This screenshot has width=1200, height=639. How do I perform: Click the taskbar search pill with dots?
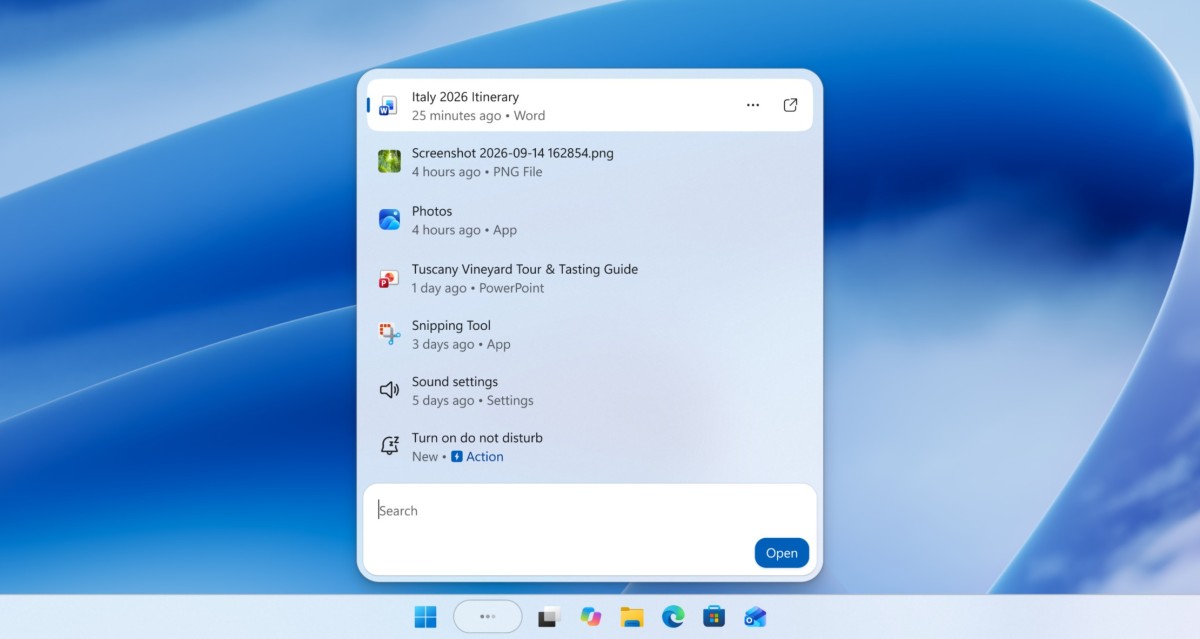pyautogui.click(x=487, y=616)
